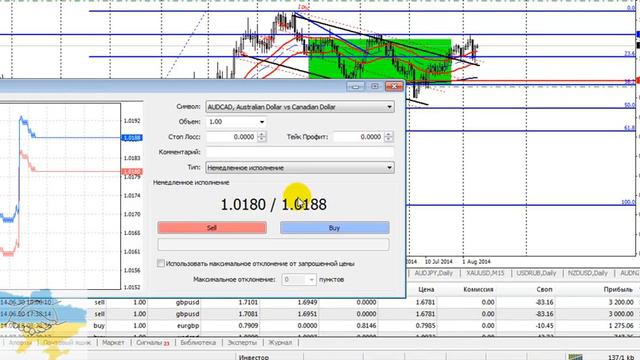Open the Символ dropdown showing AUDCAD
640x360 pixels.
click(300, 107)
